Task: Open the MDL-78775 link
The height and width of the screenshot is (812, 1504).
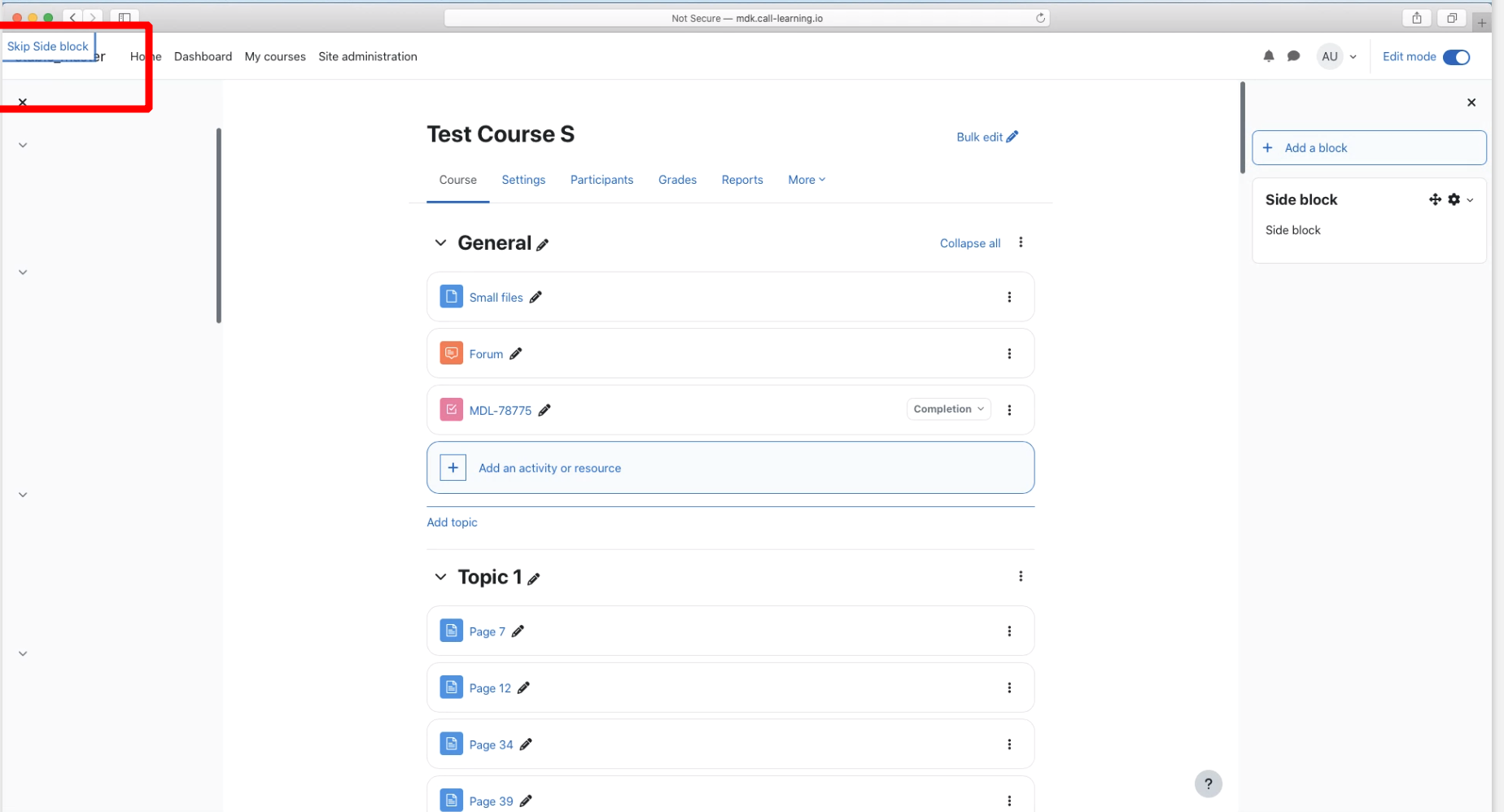Action: tap(500, 411)
